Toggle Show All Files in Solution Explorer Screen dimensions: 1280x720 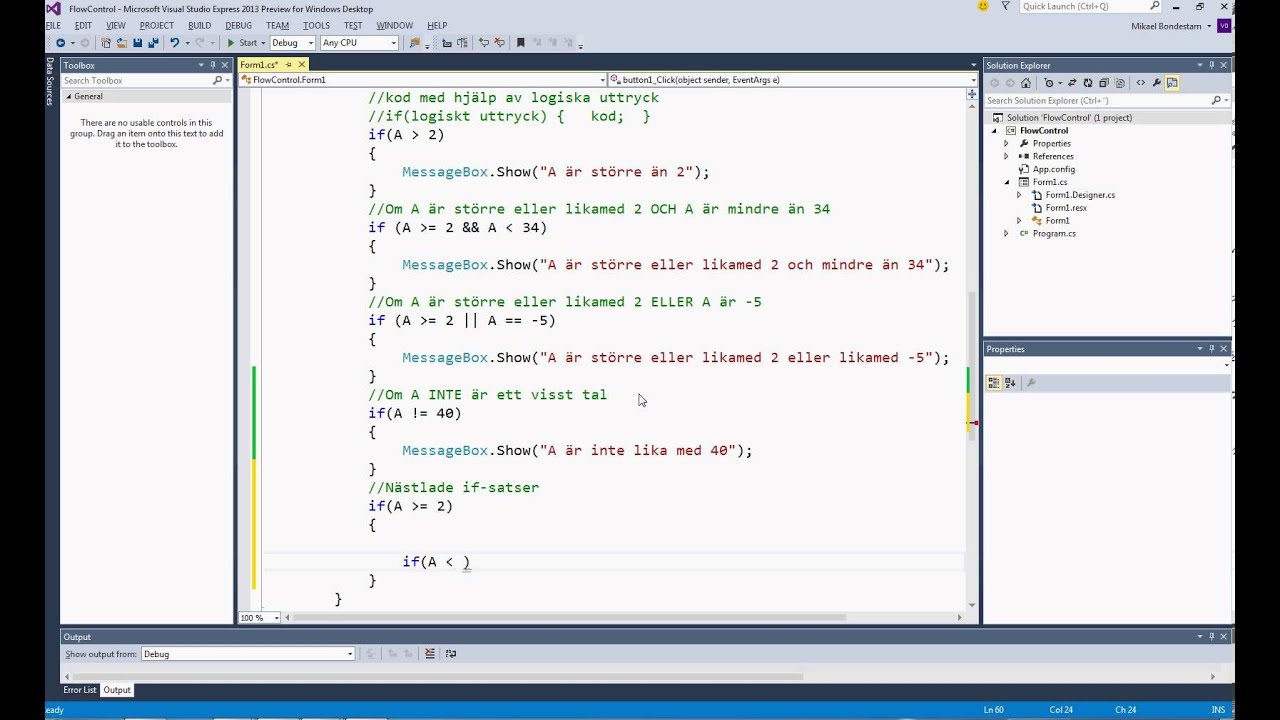[1120, 83]
